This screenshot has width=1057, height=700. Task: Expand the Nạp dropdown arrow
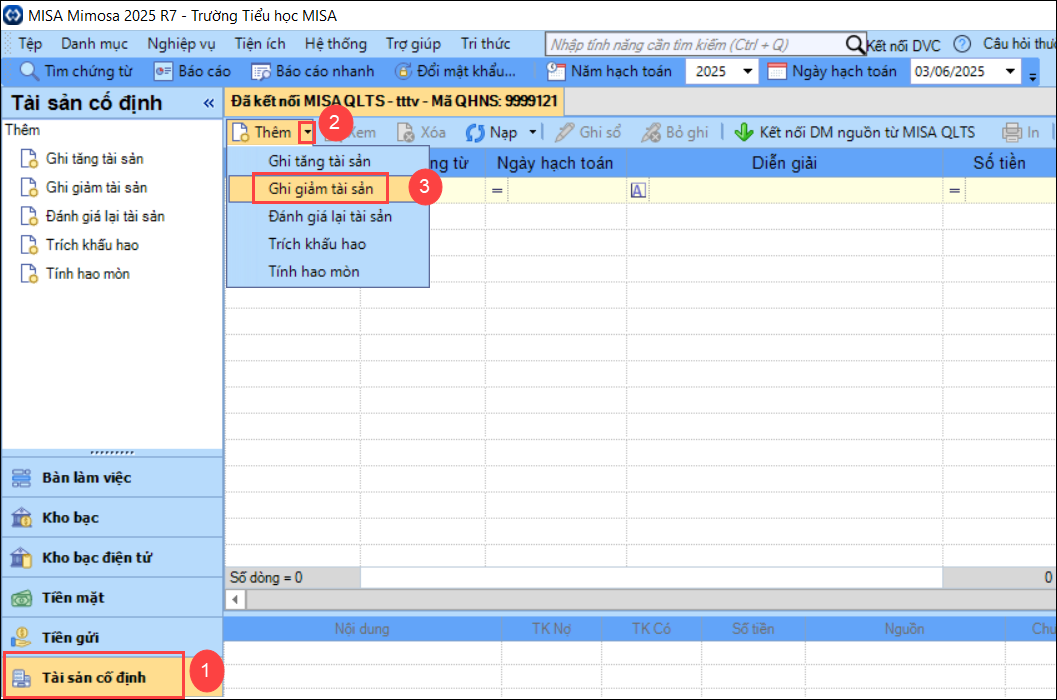click(x=533, y=132)
